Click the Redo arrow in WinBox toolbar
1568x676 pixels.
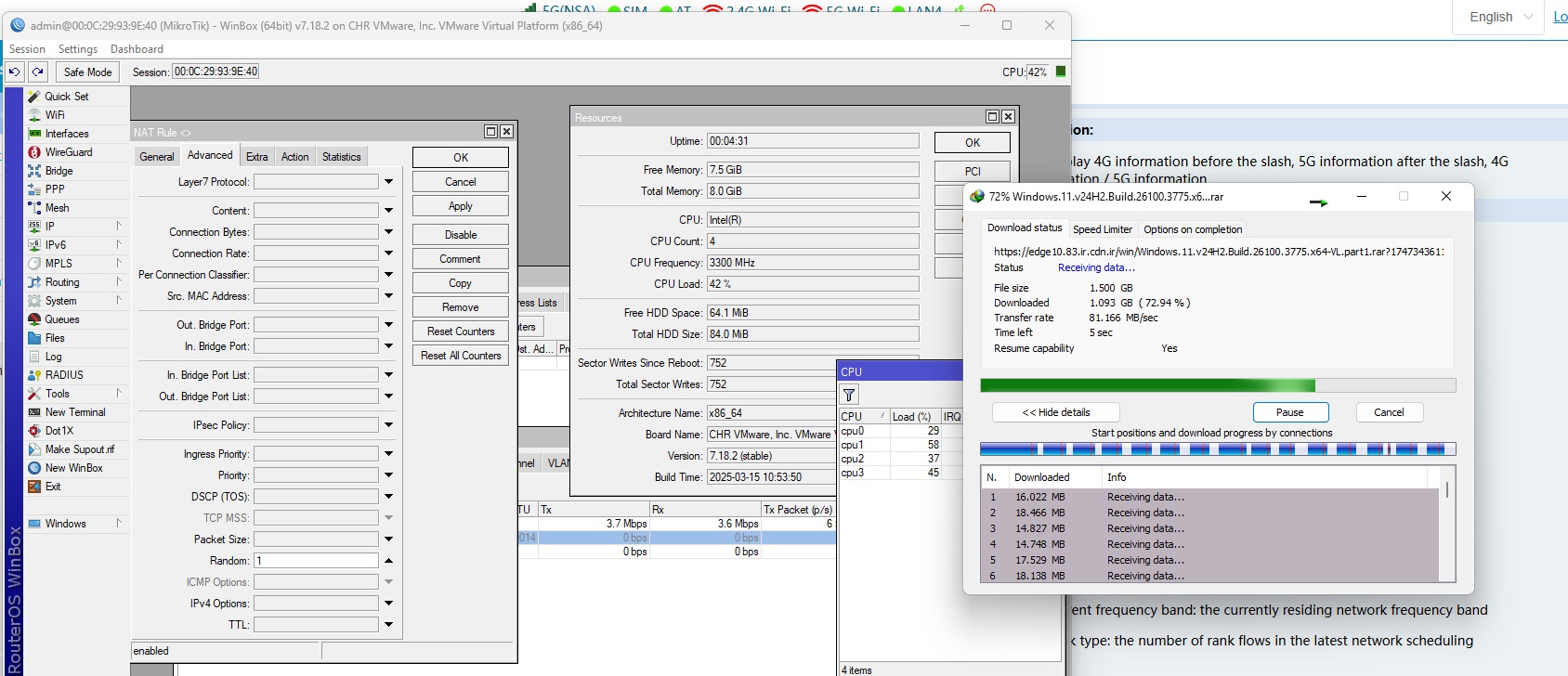click(x=38, y=71)
